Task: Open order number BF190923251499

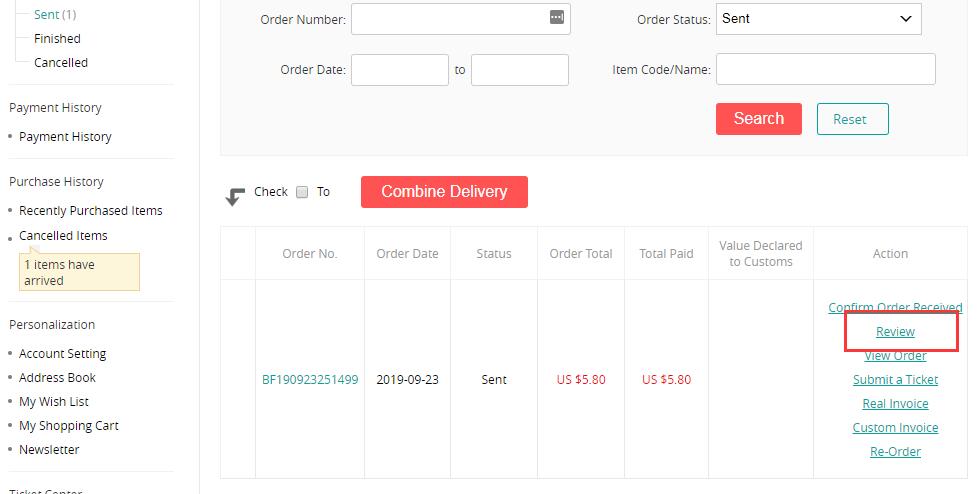Action: (x=310, y=380)
